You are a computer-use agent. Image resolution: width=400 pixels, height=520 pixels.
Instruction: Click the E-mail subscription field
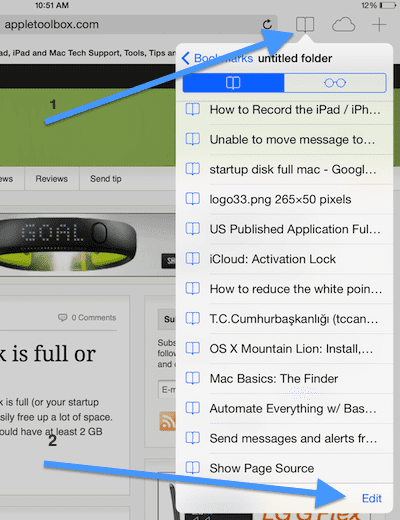point(167,389)
